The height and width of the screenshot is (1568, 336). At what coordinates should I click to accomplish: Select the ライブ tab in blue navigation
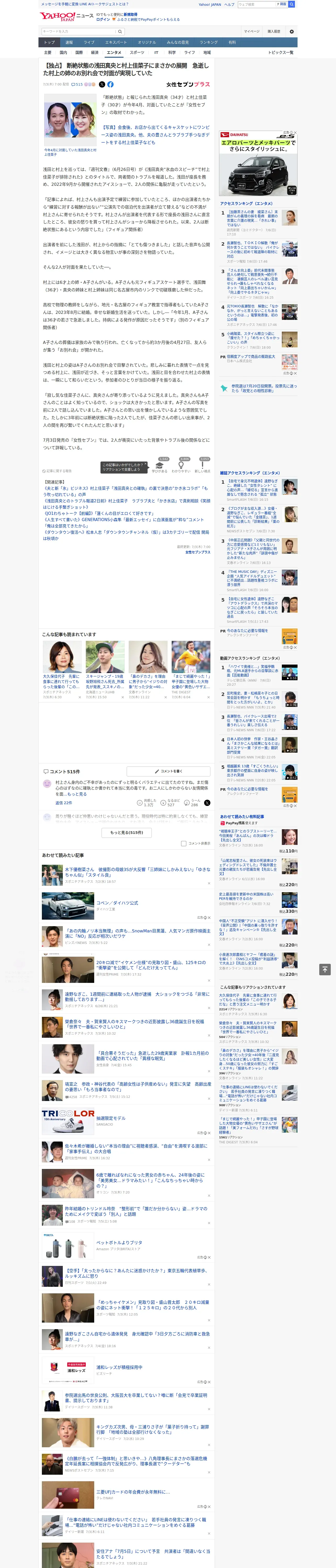89,43
